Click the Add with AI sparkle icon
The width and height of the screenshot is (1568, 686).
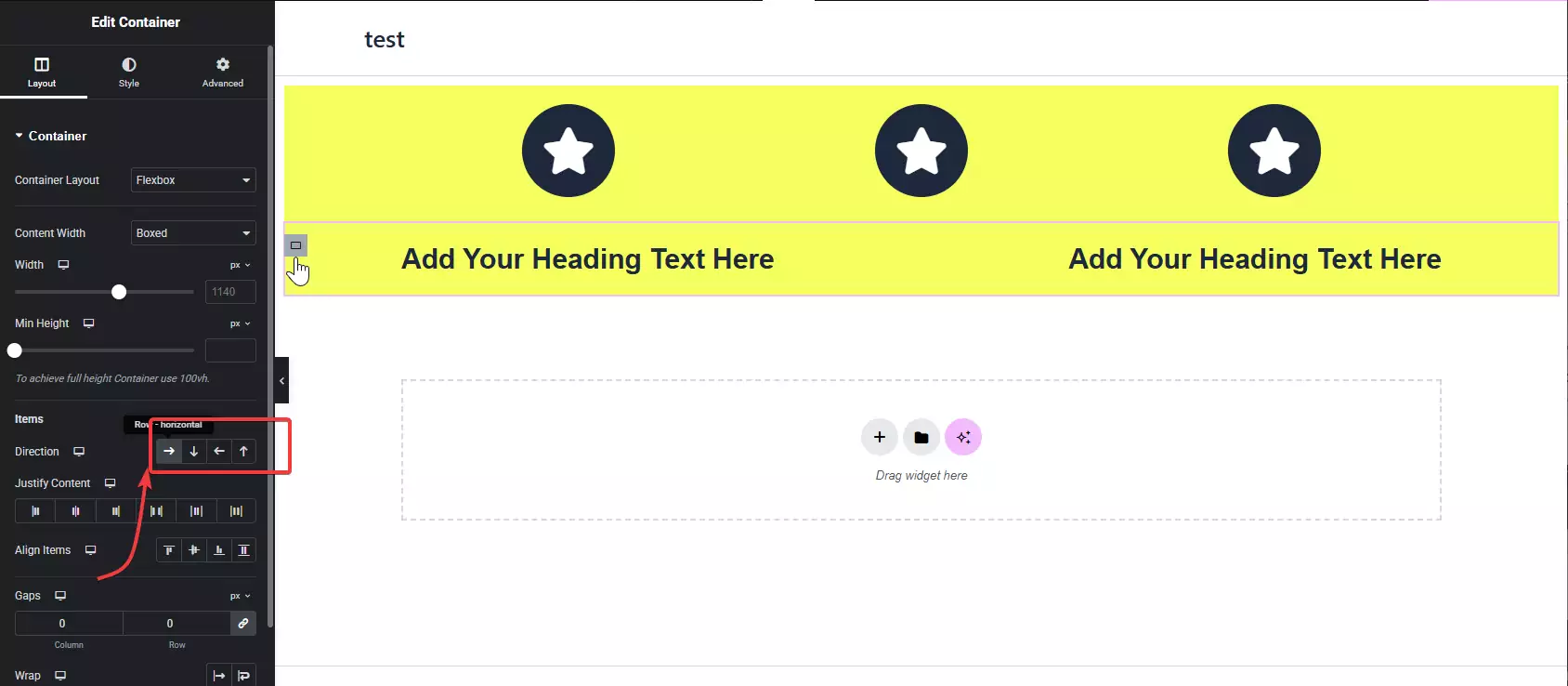pyautogui.click(x=963, y=437)
